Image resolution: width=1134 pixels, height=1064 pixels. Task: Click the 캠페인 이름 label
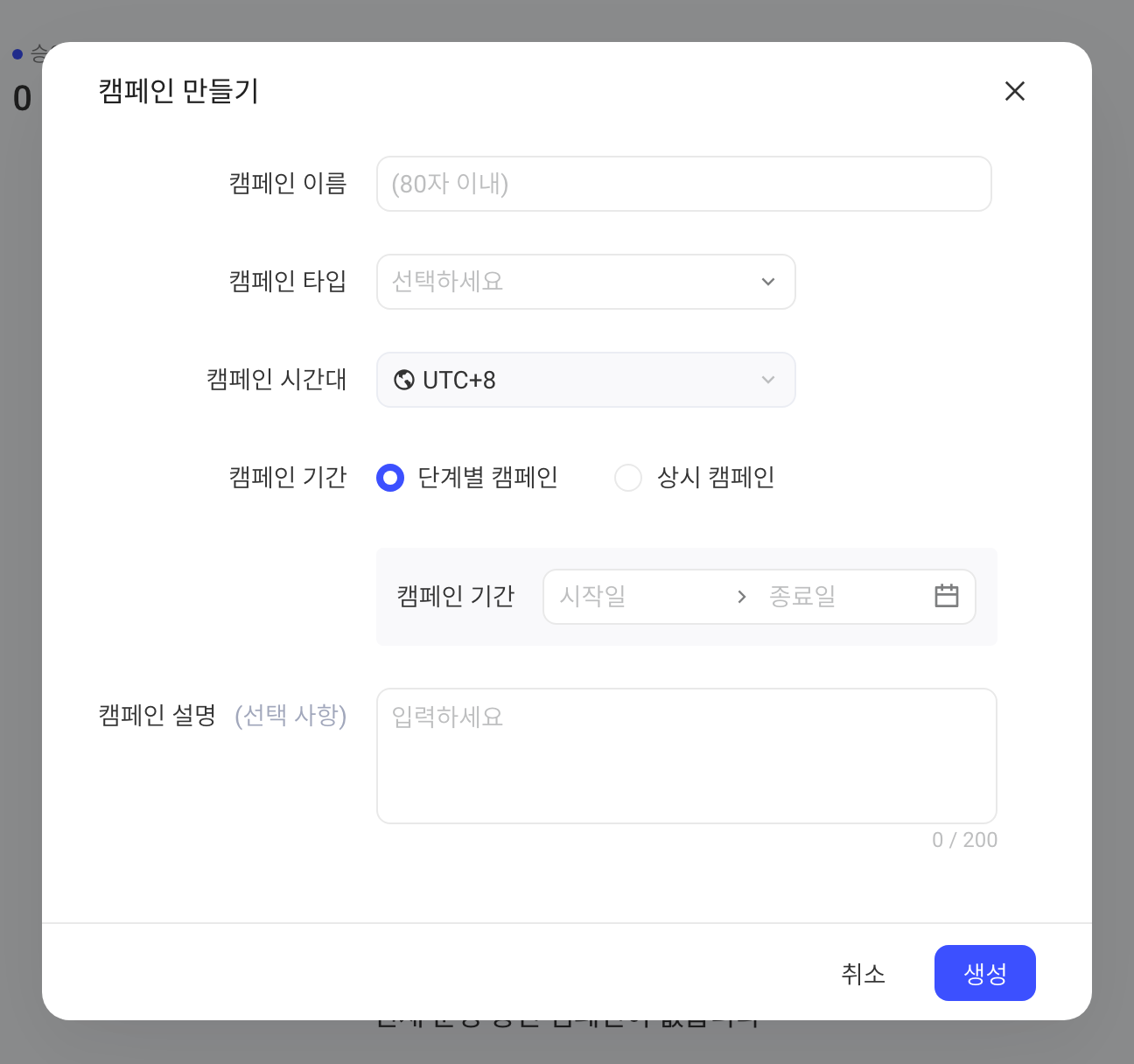(x=288, y=184)
